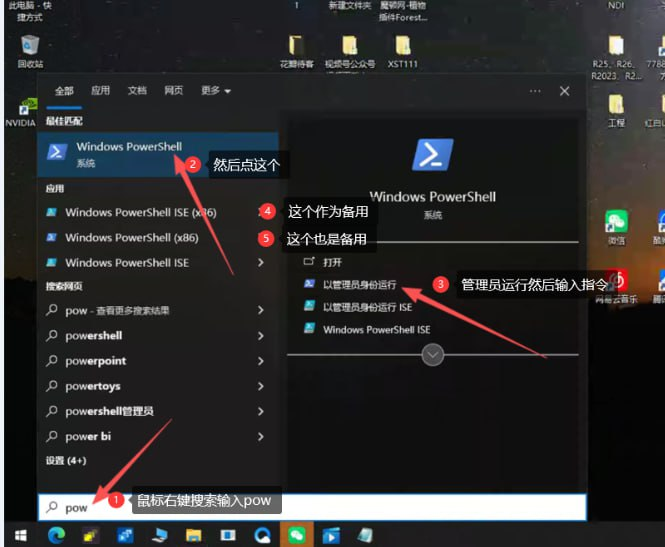Open the notebook icon on taskbar

[365, 536]
